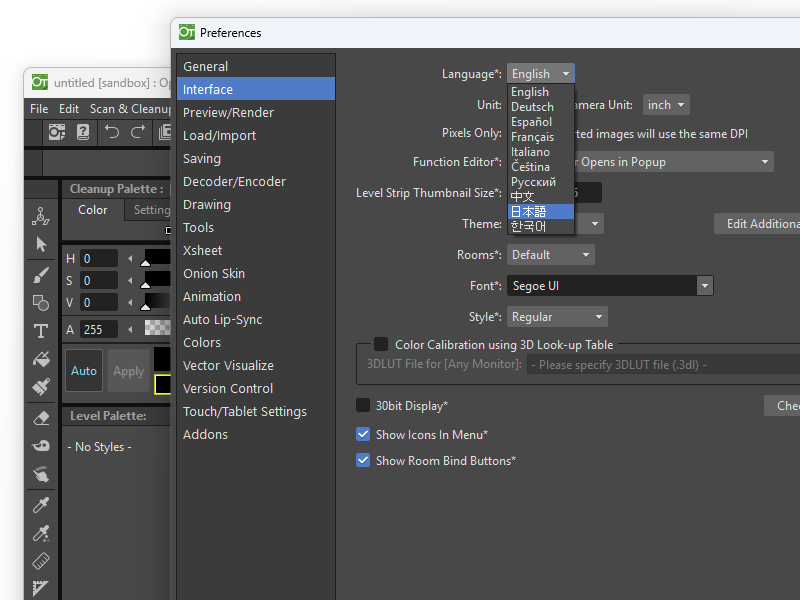The image size is (800, 600).
Task: Open the Camera Unit inch dropdown
Action: (666, 105)
